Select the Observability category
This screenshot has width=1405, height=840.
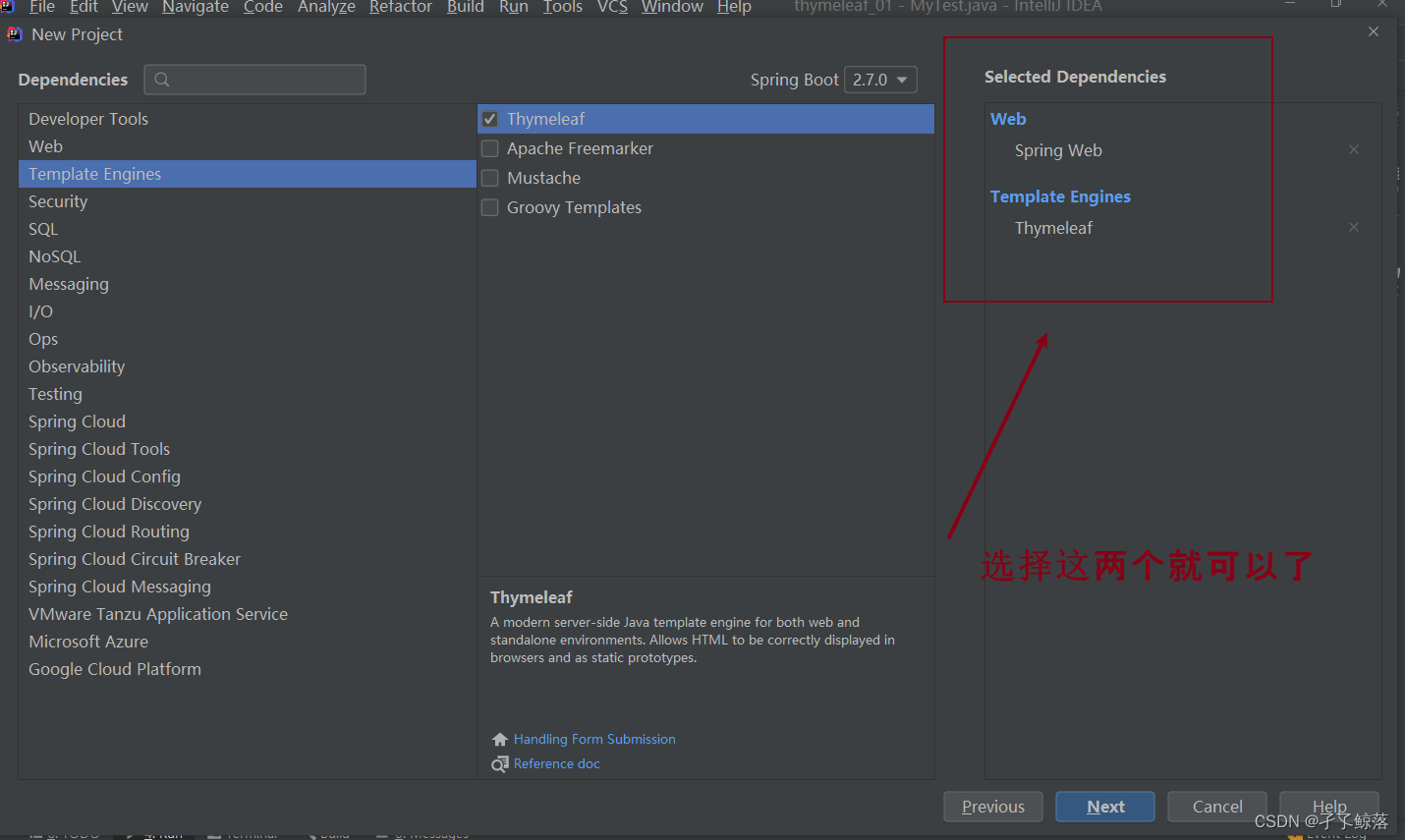click(x=247, y=366)
